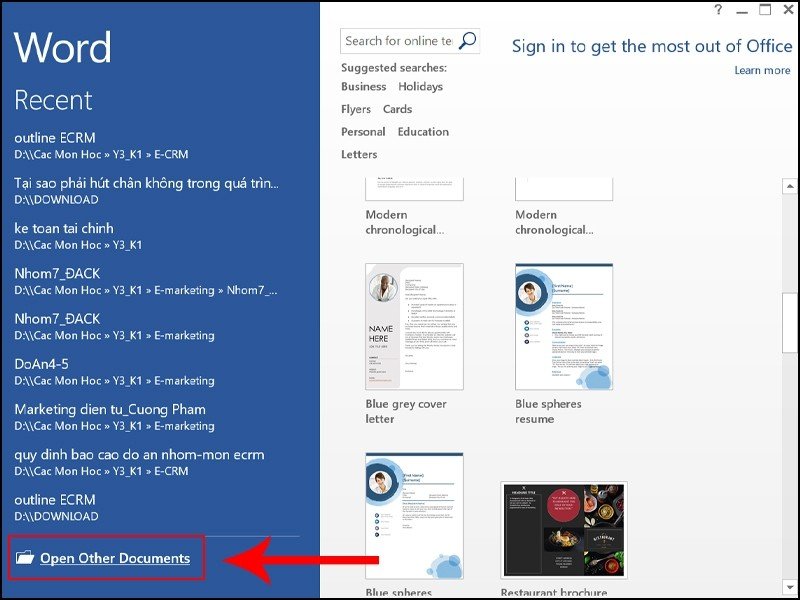
Task: Open recent document ke toan tai chinh
Action: [x=64, y=228]
